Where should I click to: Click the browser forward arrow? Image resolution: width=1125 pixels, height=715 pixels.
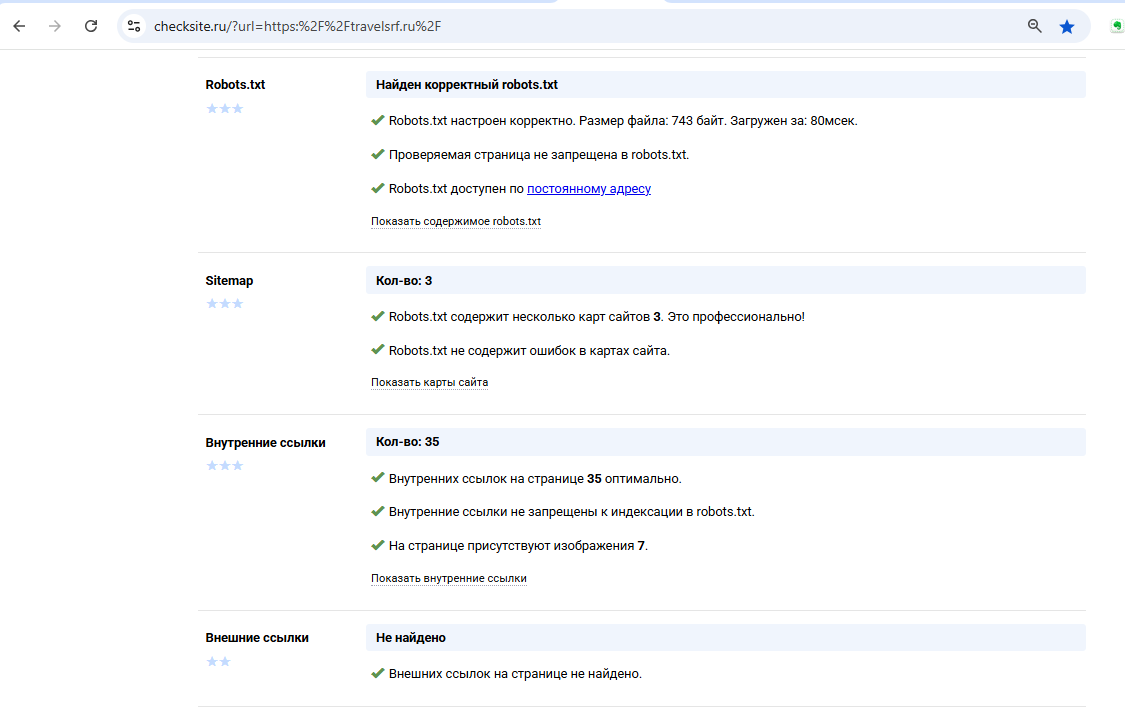55,26
